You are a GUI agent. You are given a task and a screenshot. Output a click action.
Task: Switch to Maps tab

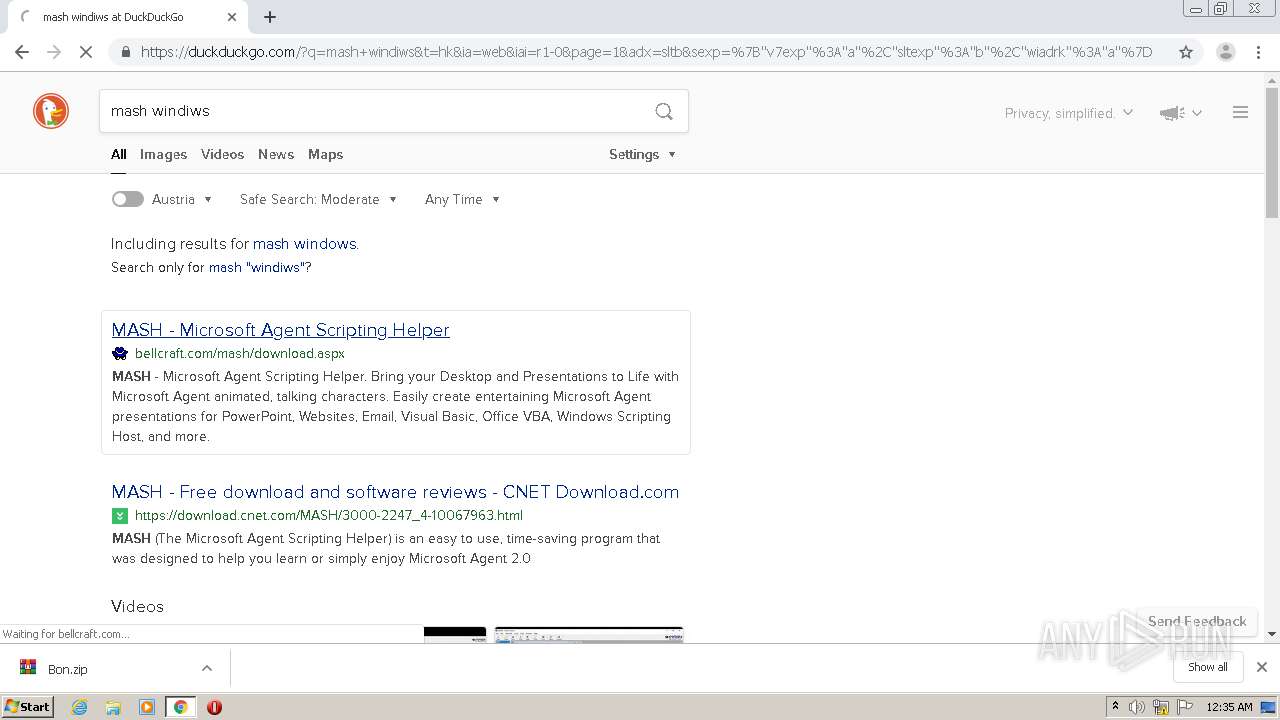(325, 154)
